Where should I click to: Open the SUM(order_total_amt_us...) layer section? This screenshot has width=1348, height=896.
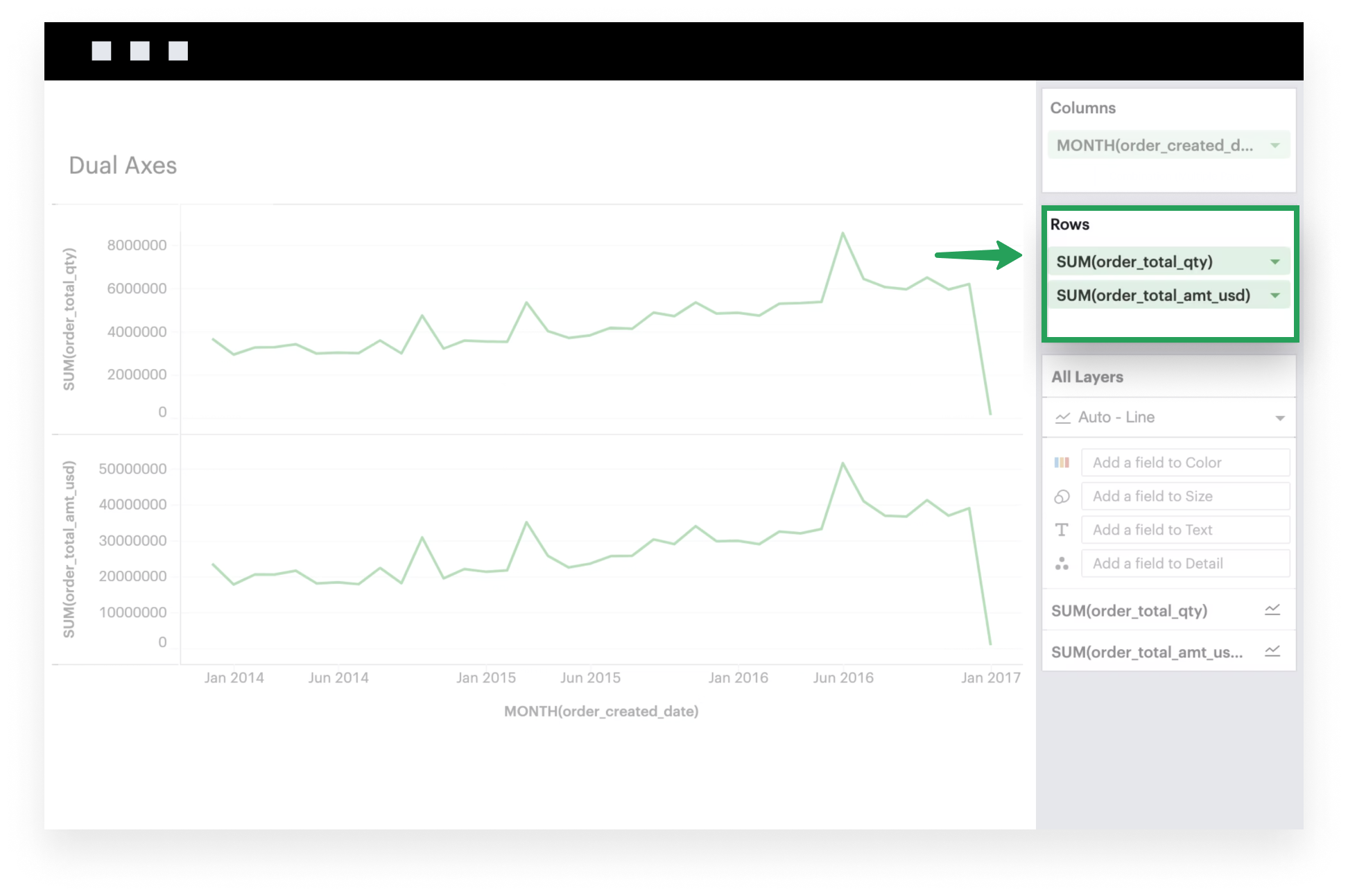pos(1146,652)
